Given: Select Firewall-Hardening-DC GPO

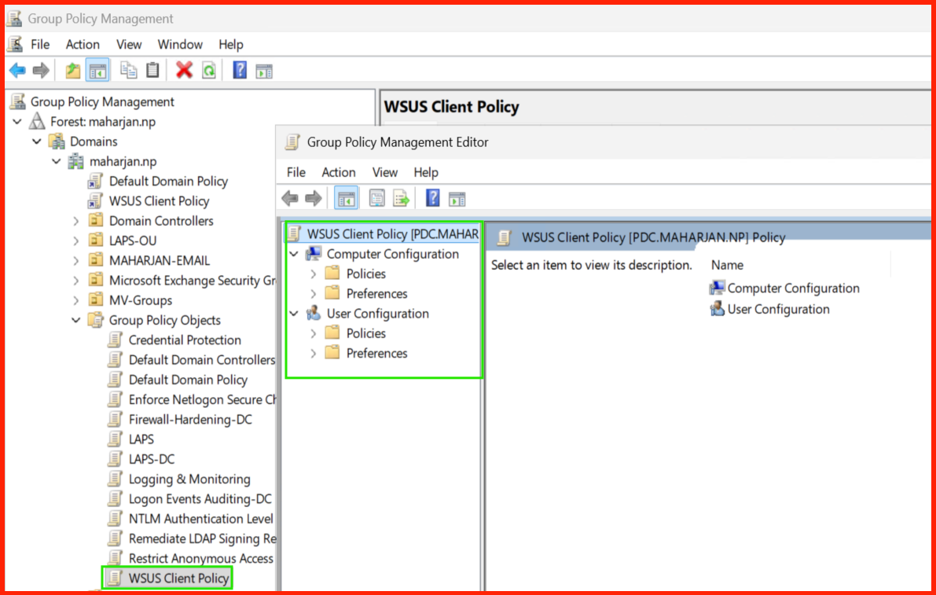Looking at the screenshot, I should [x=190, y=420].
